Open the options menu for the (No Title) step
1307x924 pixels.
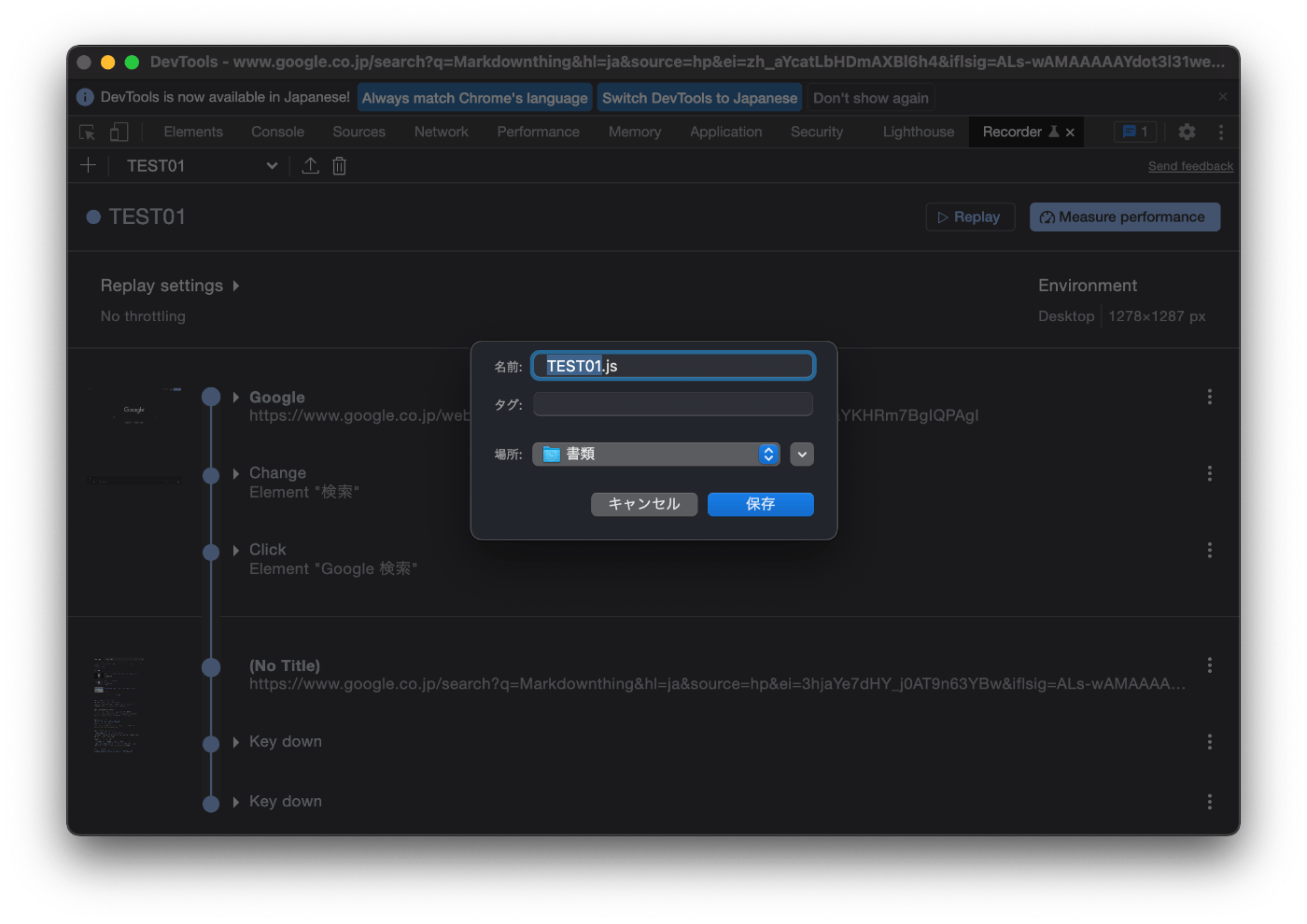point(1210,665)
